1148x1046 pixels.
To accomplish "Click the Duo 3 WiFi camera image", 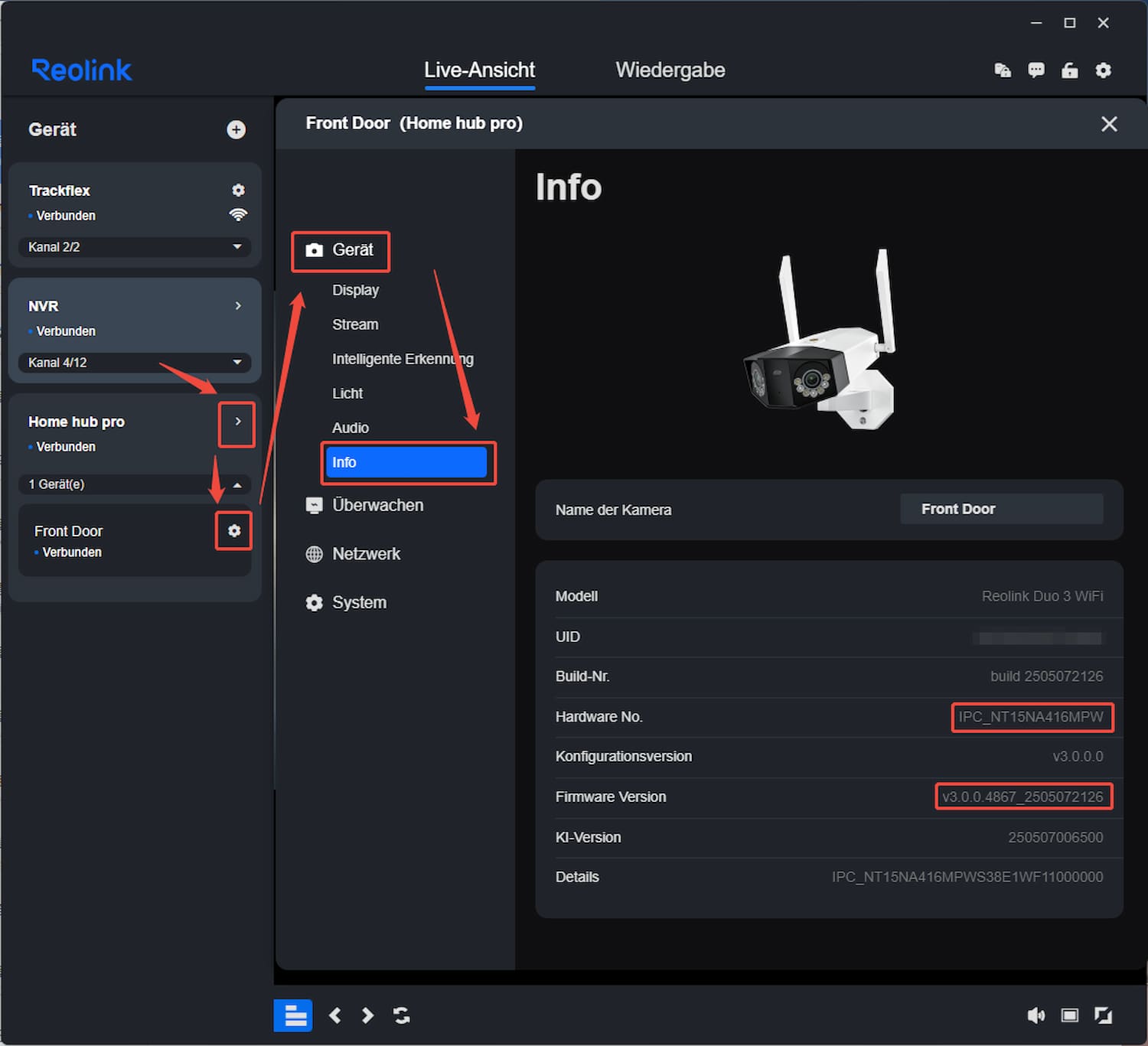I will [x=819, y=340].
